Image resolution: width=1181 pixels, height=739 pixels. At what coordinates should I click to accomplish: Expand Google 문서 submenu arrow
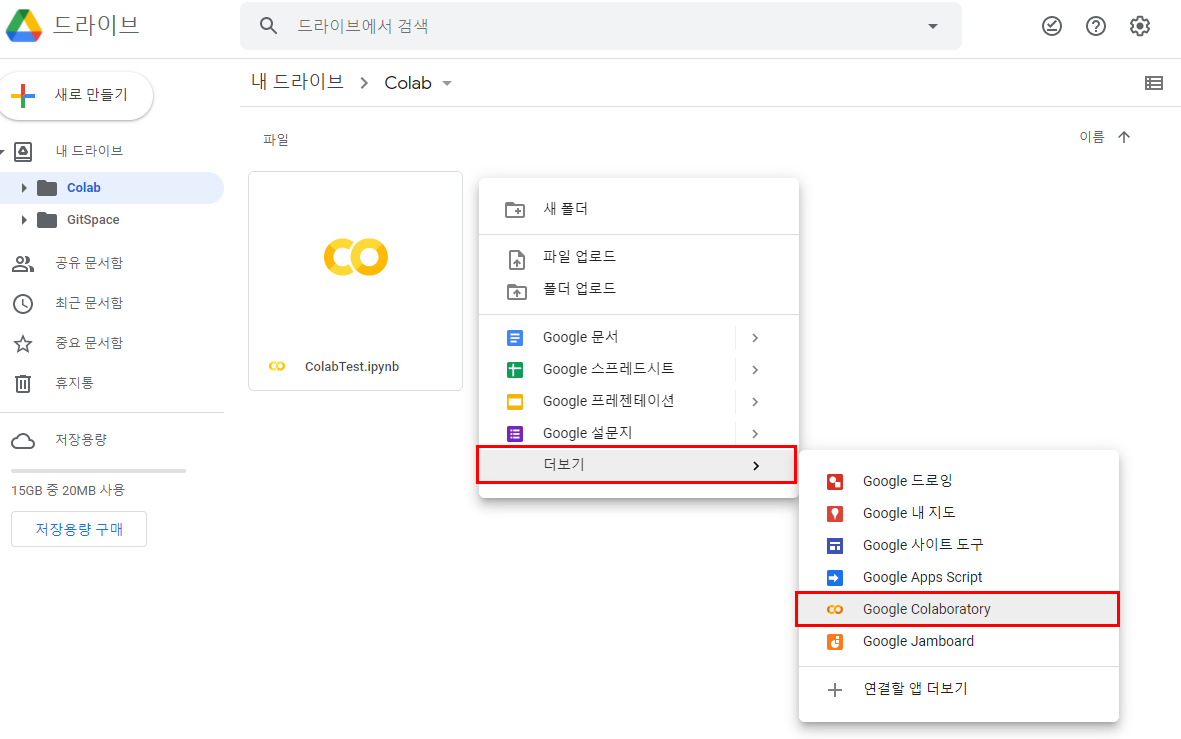(755, 337)
